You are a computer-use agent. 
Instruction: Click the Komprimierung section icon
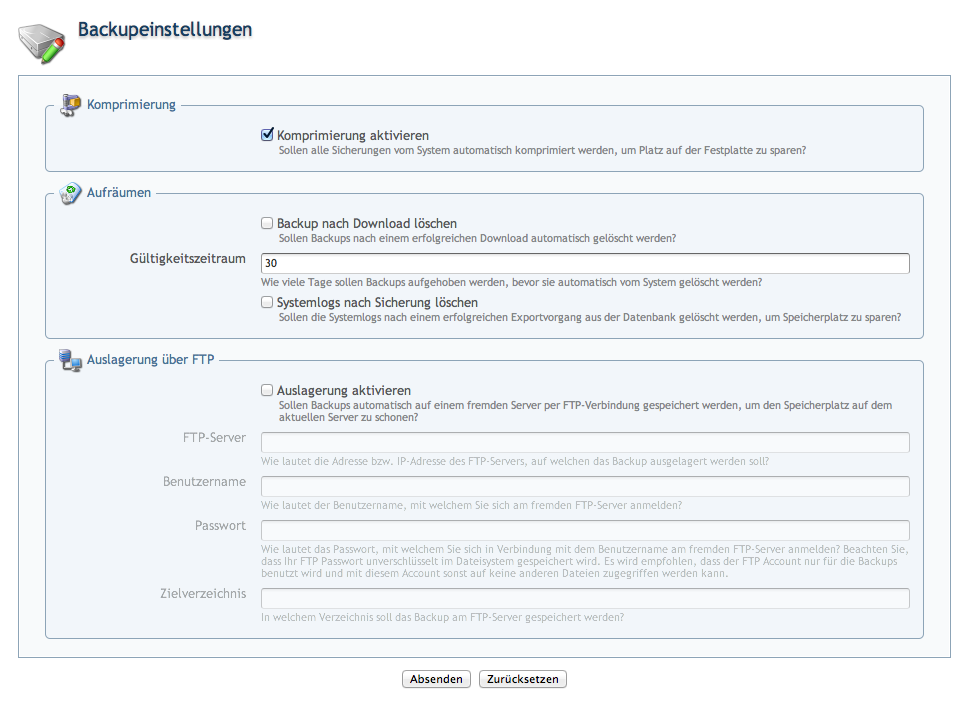click(x=70, y=105)
